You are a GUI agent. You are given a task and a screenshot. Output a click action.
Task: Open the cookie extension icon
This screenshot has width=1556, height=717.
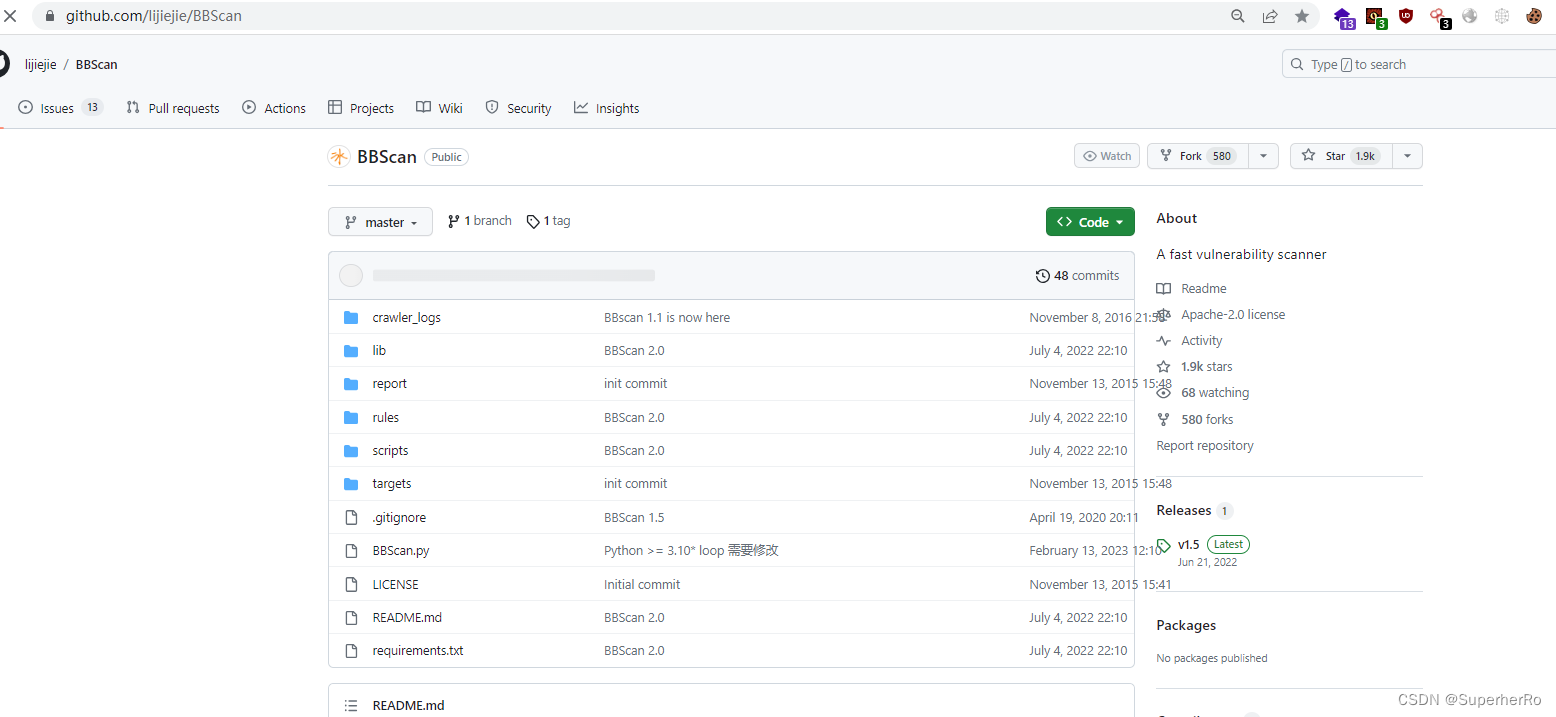1534,16
